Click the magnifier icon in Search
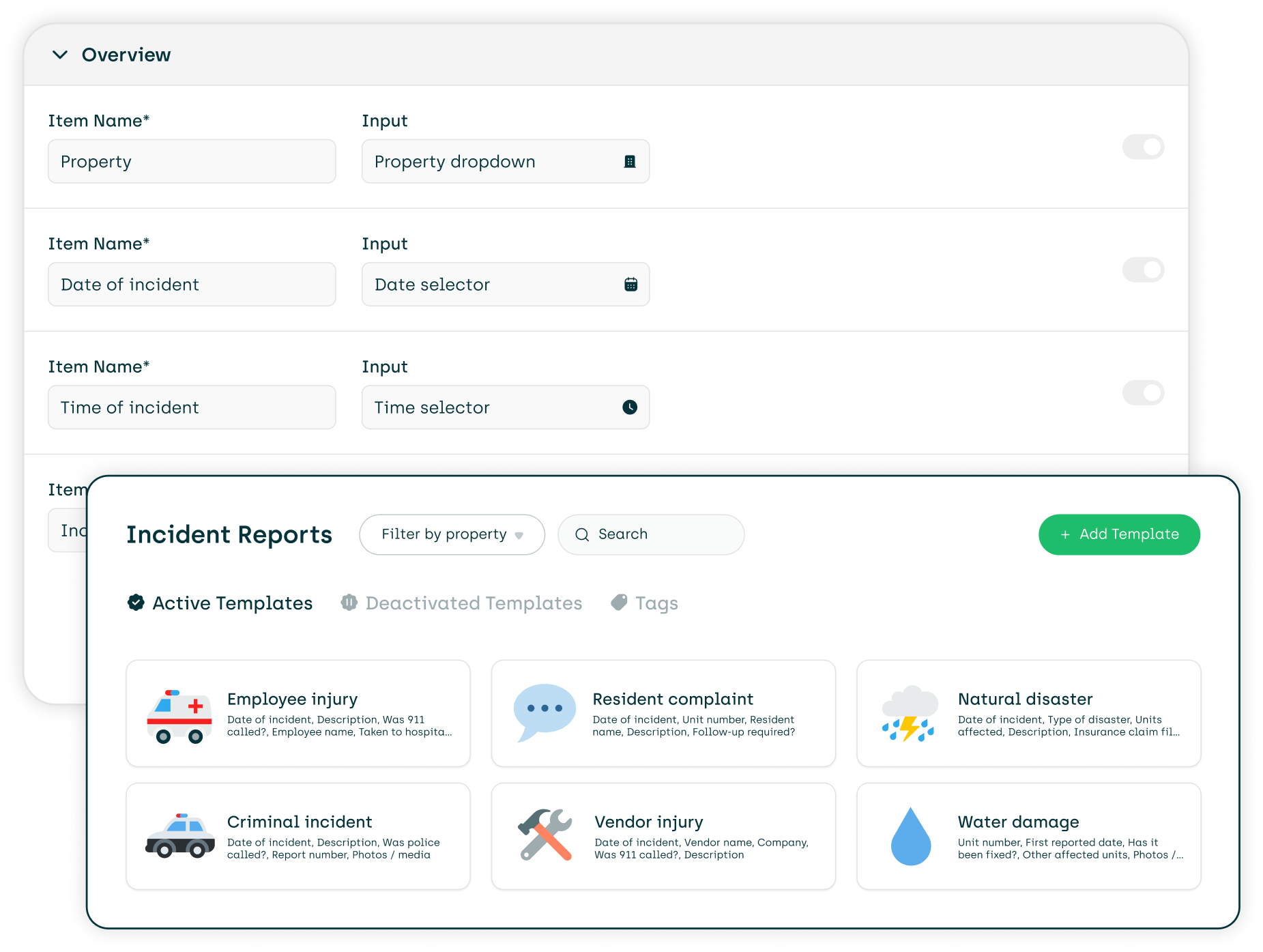The width and height of the screenshot is (1263, 952). 582,535
